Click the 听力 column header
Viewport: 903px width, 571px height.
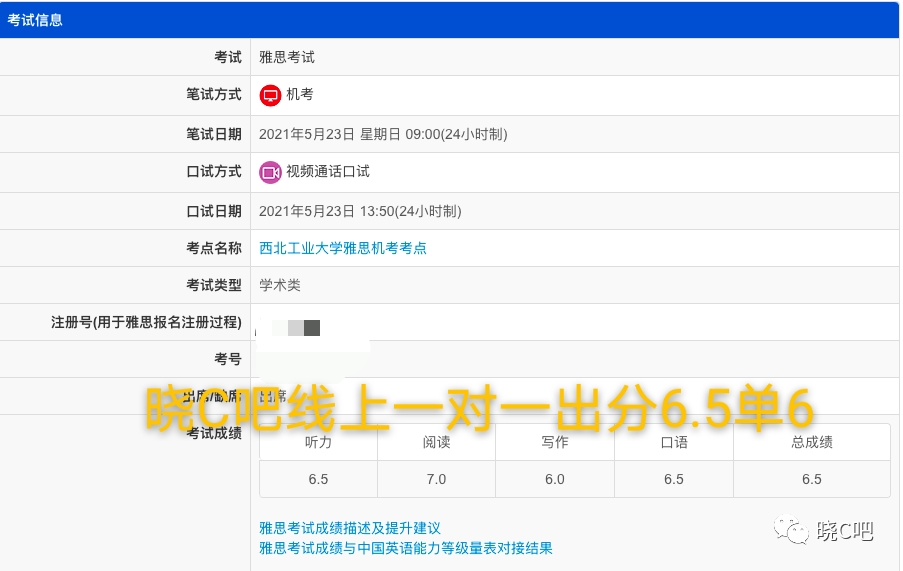coord(318,442)
